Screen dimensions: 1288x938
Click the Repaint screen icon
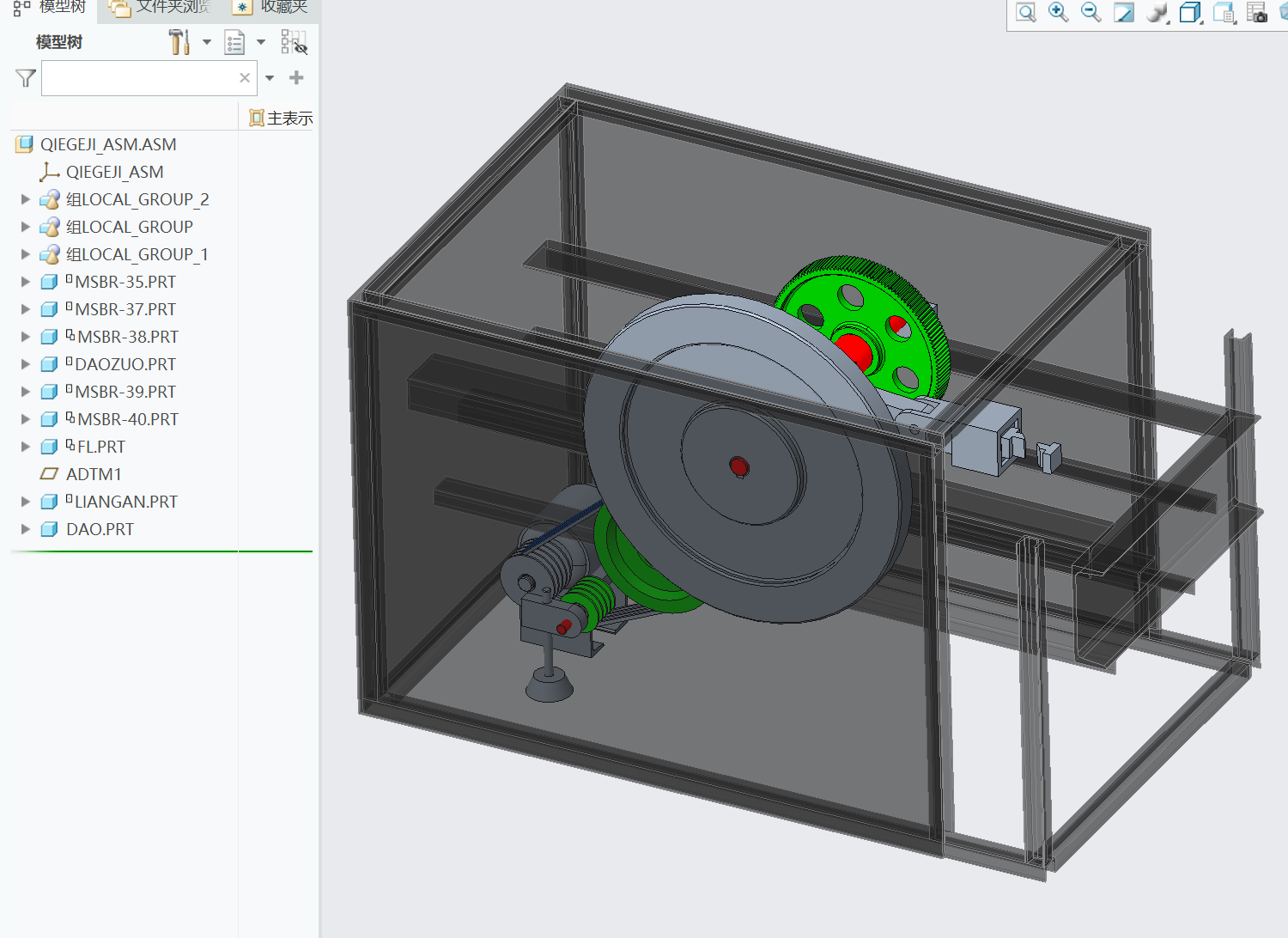pos(1123,12)
